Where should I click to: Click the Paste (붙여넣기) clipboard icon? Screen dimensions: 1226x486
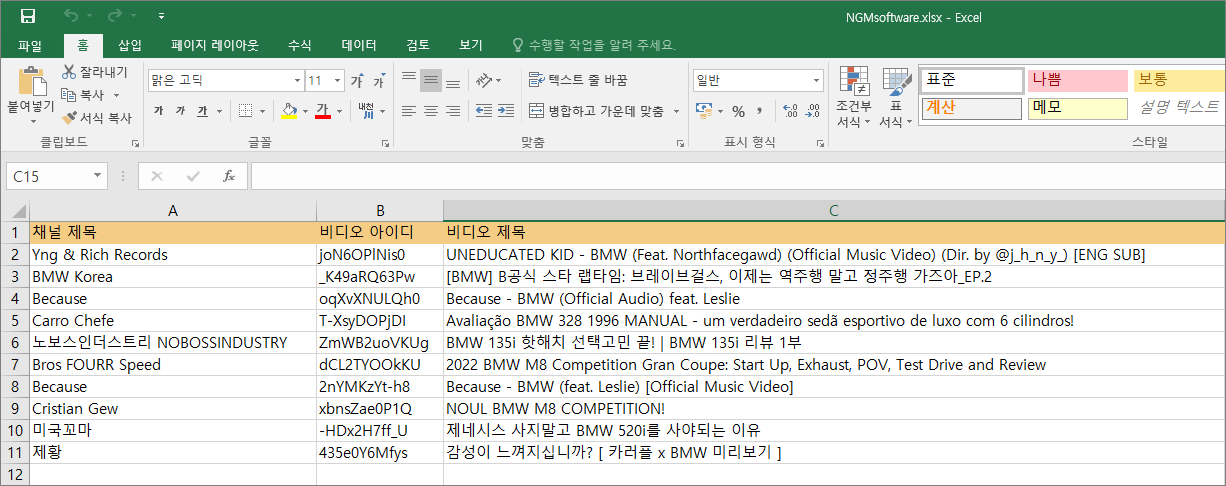pos(32,83)
